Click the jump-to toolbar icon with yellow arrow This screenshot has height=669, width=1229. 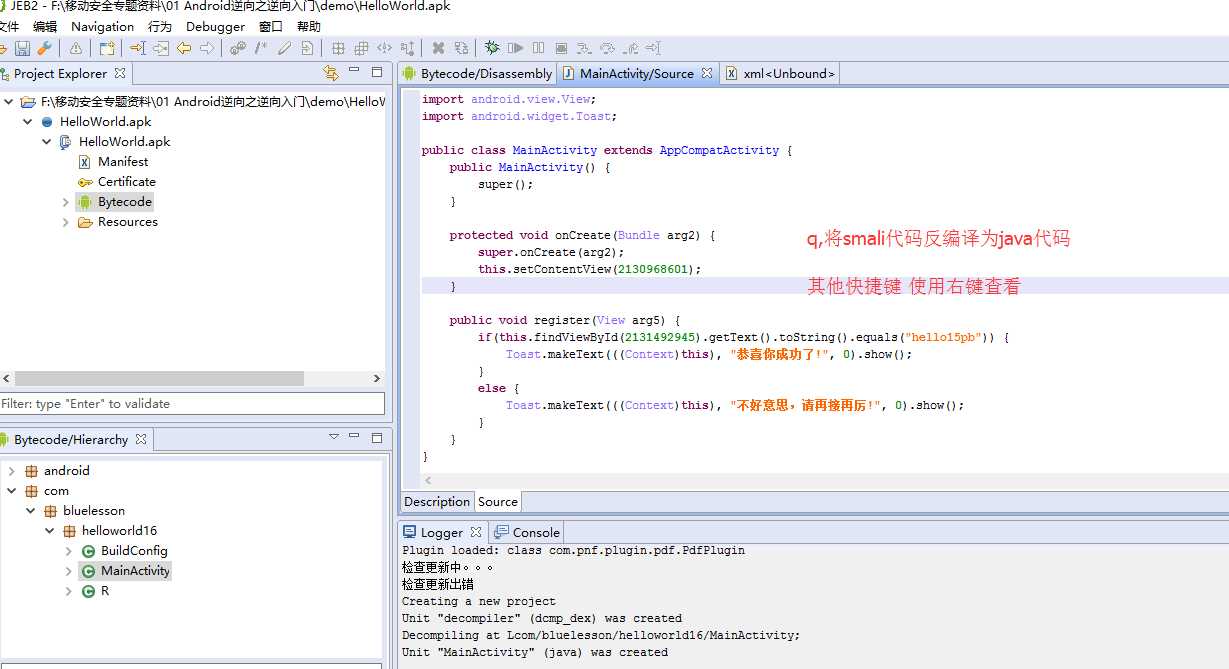click(138, 48)
